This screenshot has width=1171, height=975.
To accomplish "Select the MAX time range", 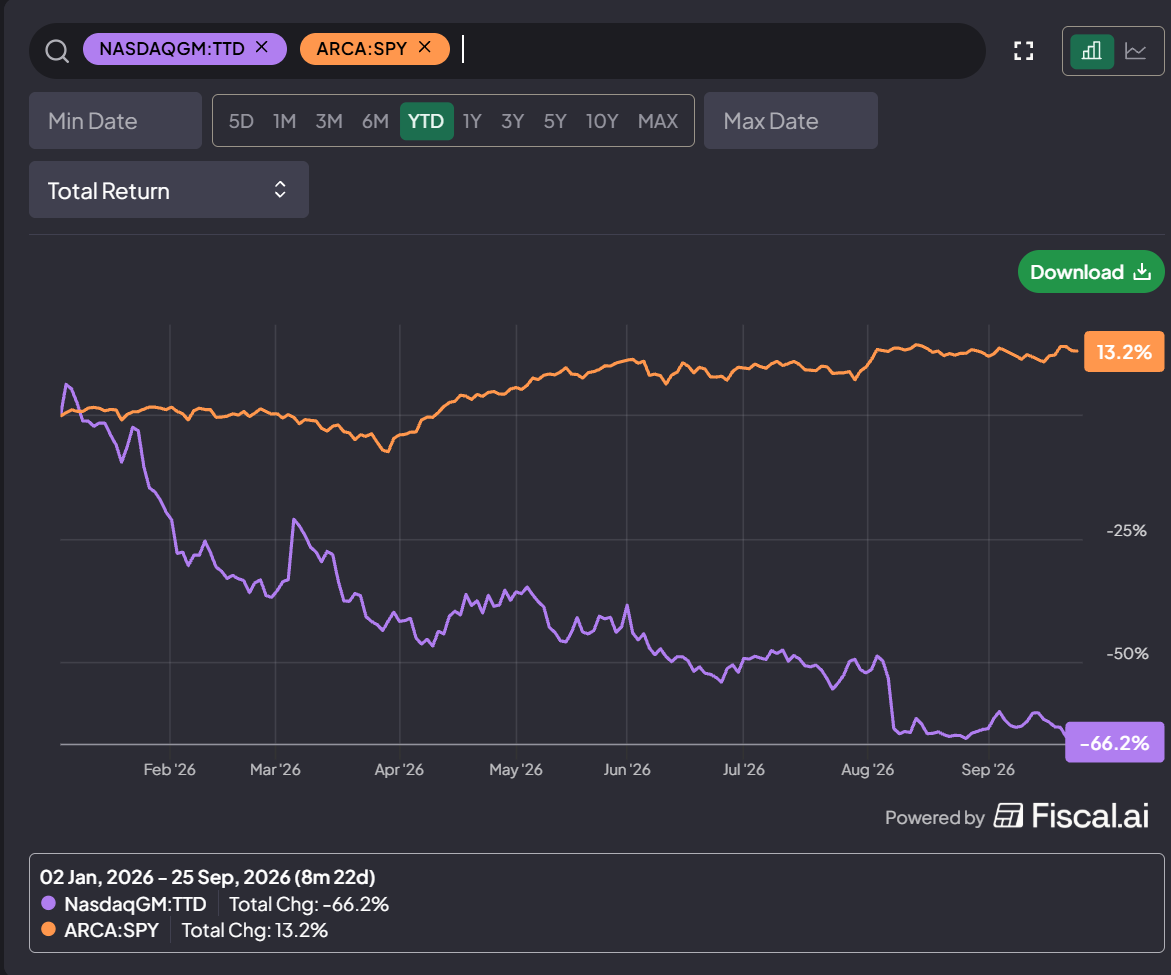I will (658, 121).
